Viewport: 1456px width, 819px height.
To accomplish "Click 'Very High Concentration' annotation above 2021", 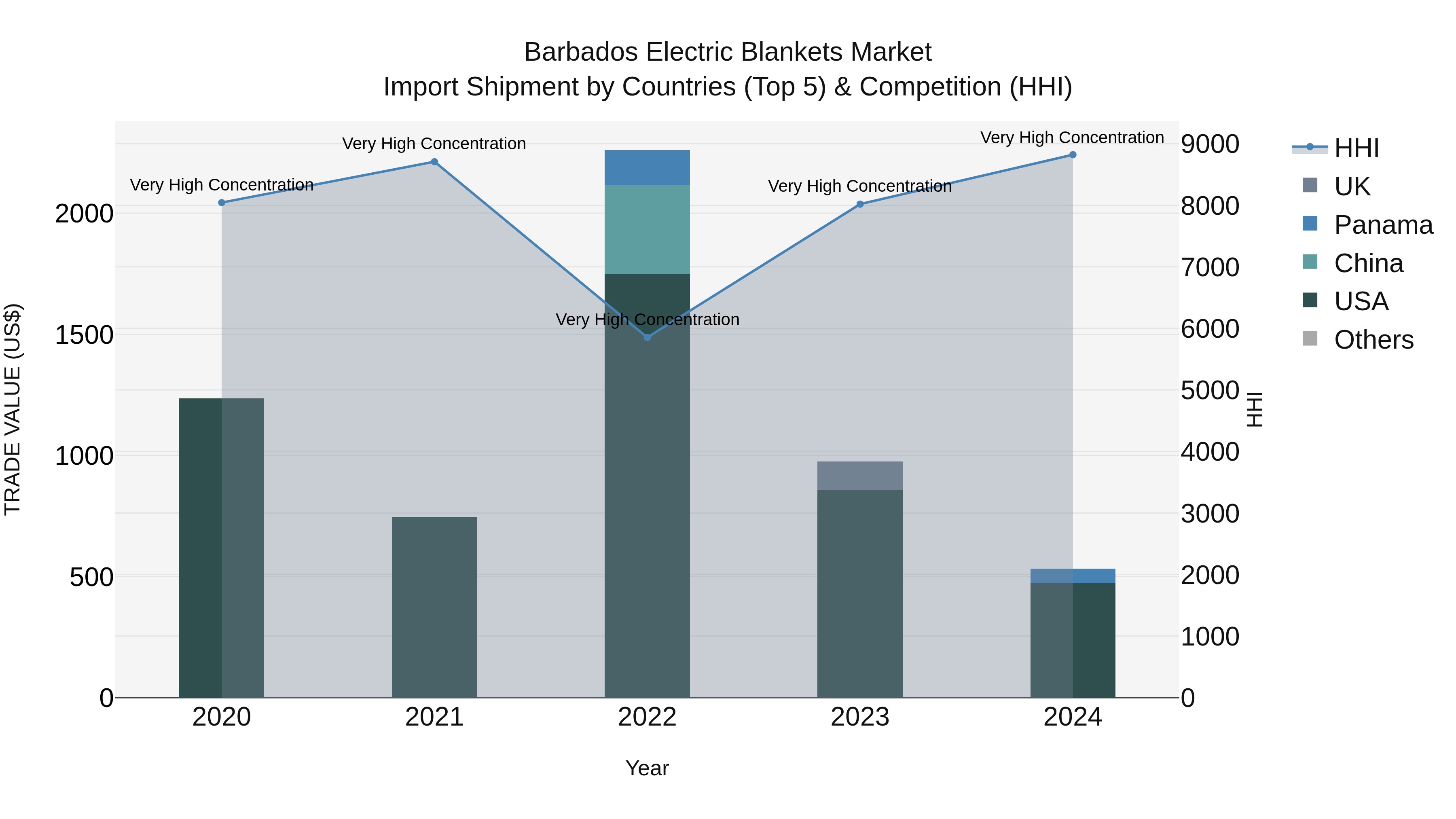I will pos(434,144).
